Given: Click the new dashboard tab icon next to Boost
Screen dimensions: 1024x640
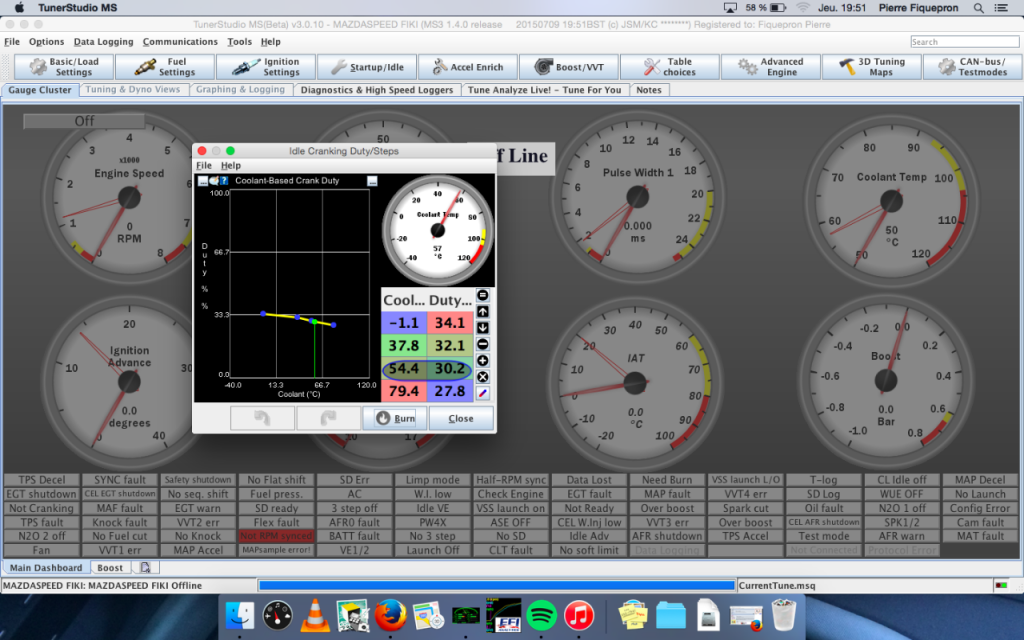Looking at the screenshot, I should point(146,568).
